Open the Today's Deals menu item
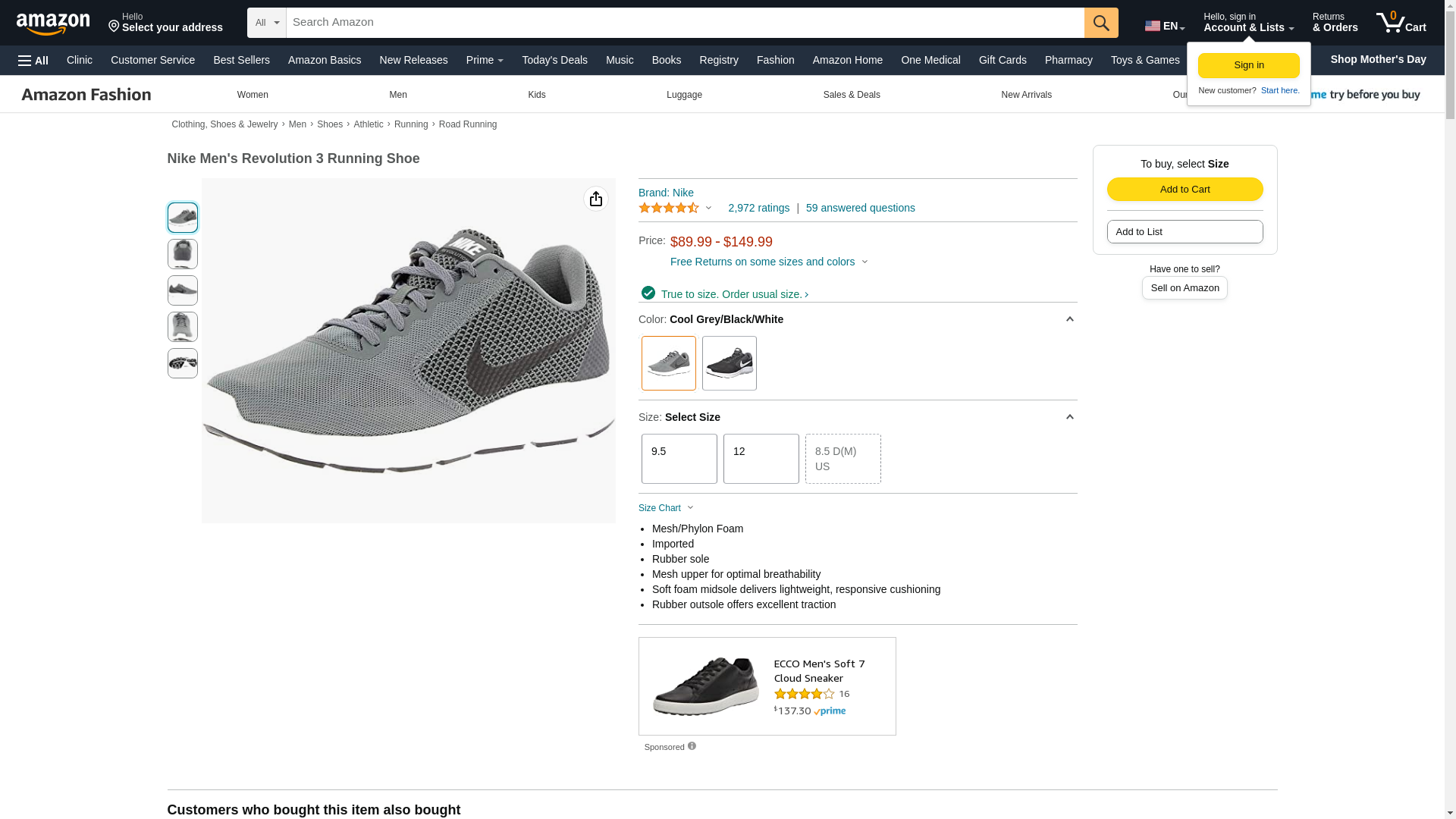The image size is (1456, 819). coord(554,60)
